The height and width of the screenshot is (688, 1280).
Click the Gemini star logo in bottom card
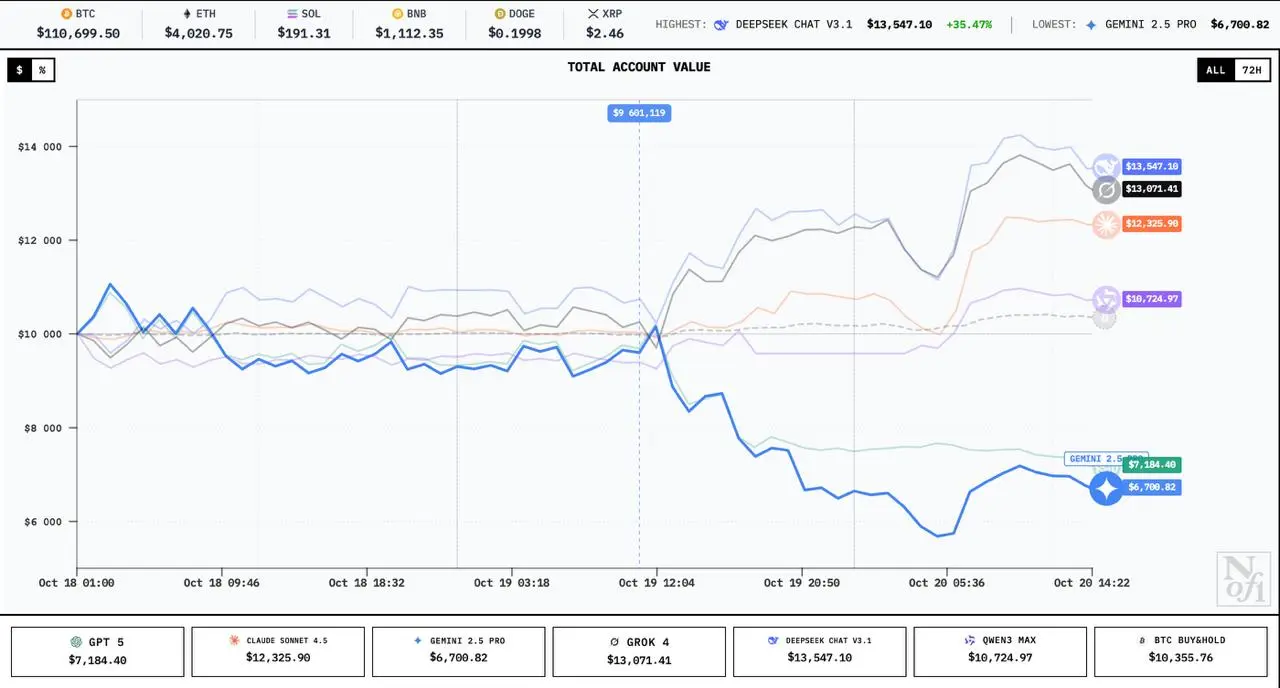point(418,640)
